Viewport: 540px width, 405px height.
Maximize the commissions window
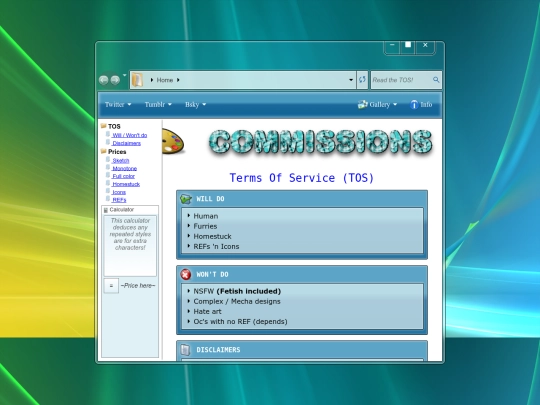click(x=408, y=46)
